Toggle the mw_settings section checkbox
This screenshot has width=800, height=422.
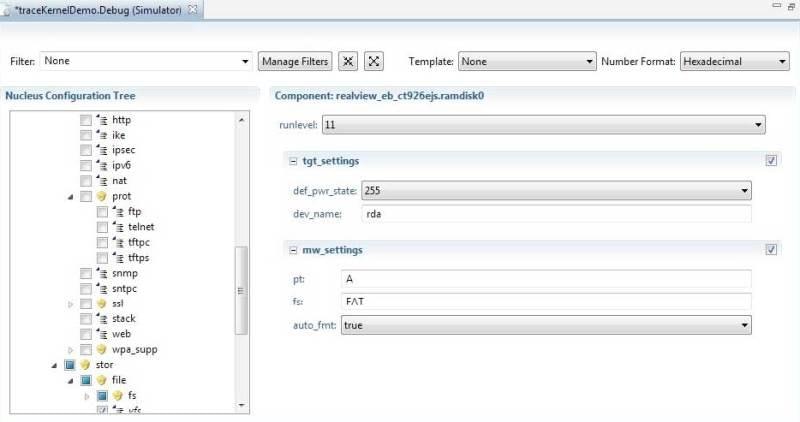click(x=771, y=249)
